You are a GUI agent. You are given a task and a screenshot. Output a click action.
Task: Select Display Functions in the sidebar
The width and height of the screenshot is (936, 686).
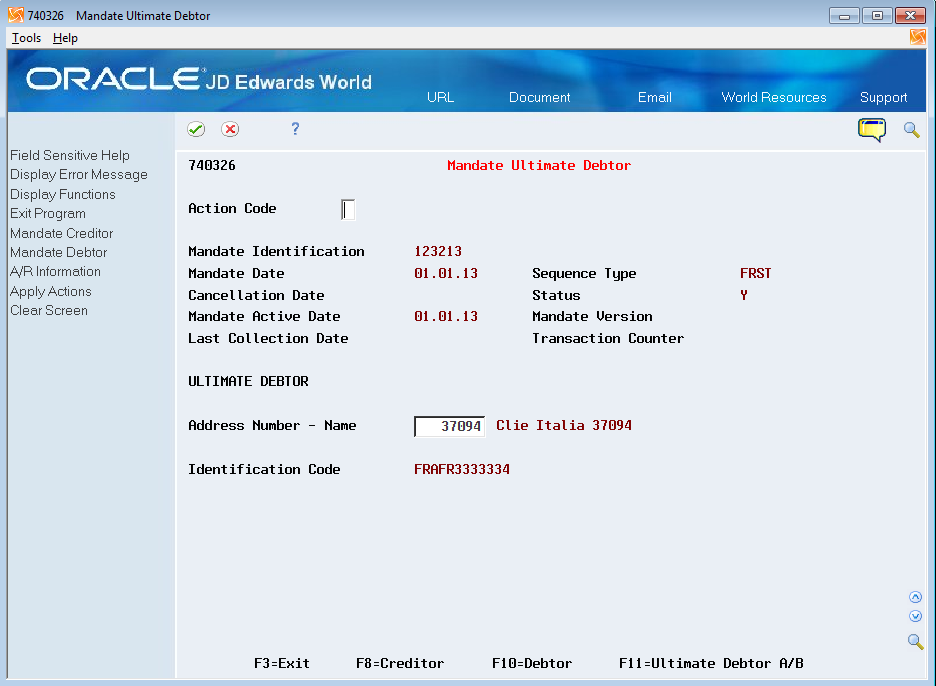pyautogui.click(x=63, y=194)
